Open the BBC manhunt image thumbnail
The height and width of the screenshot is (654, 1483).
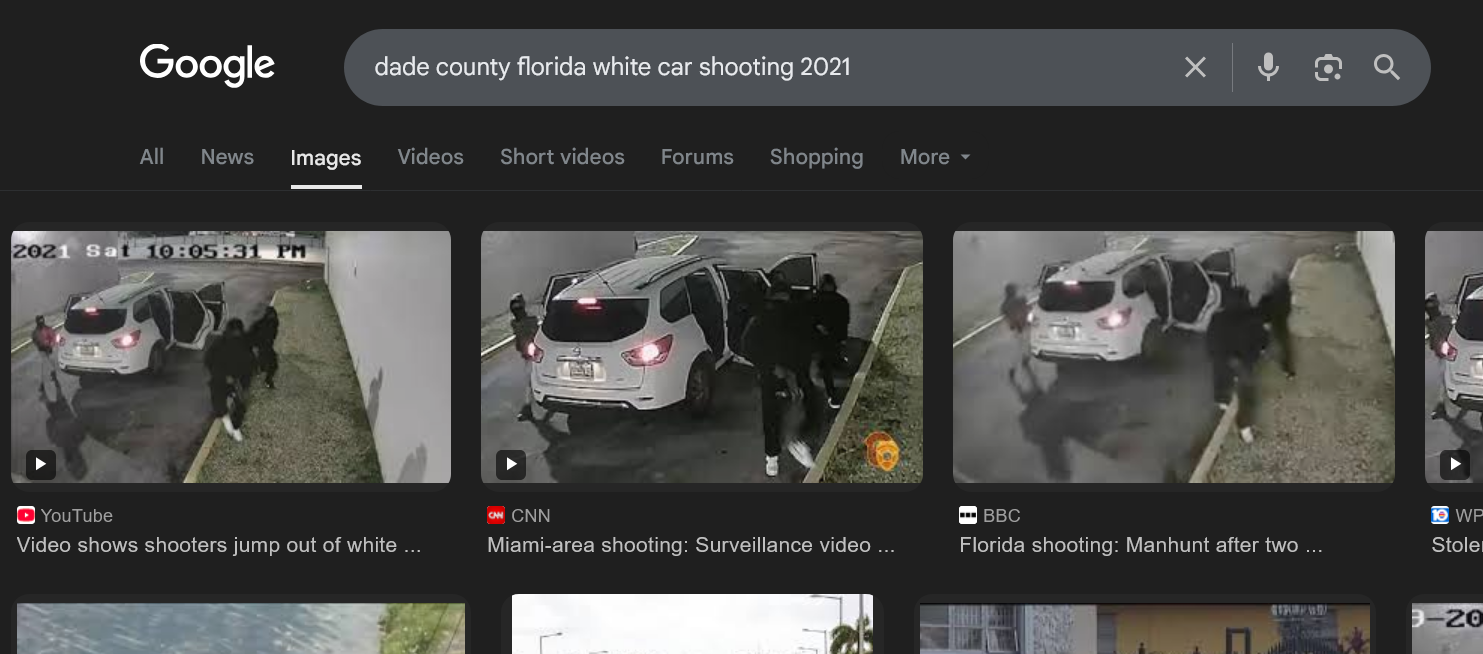pyautogui.click(x=1174, y=357)
